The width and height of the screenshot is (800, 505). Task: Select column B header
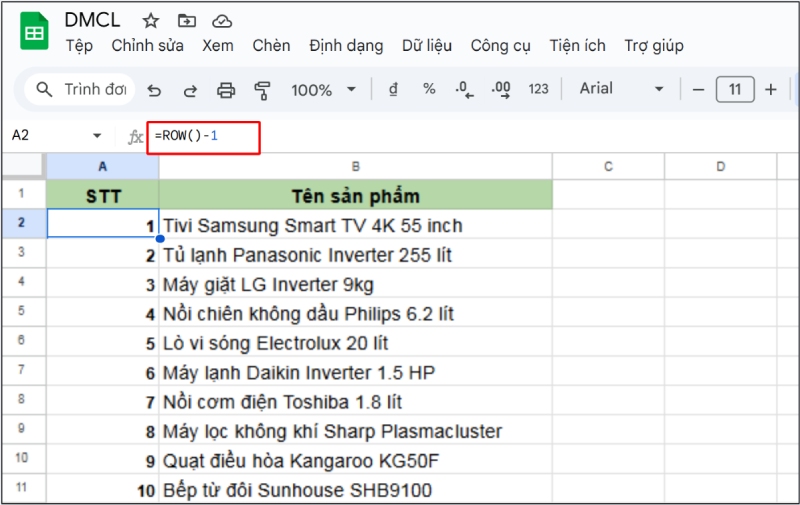(x=356, y=166)
